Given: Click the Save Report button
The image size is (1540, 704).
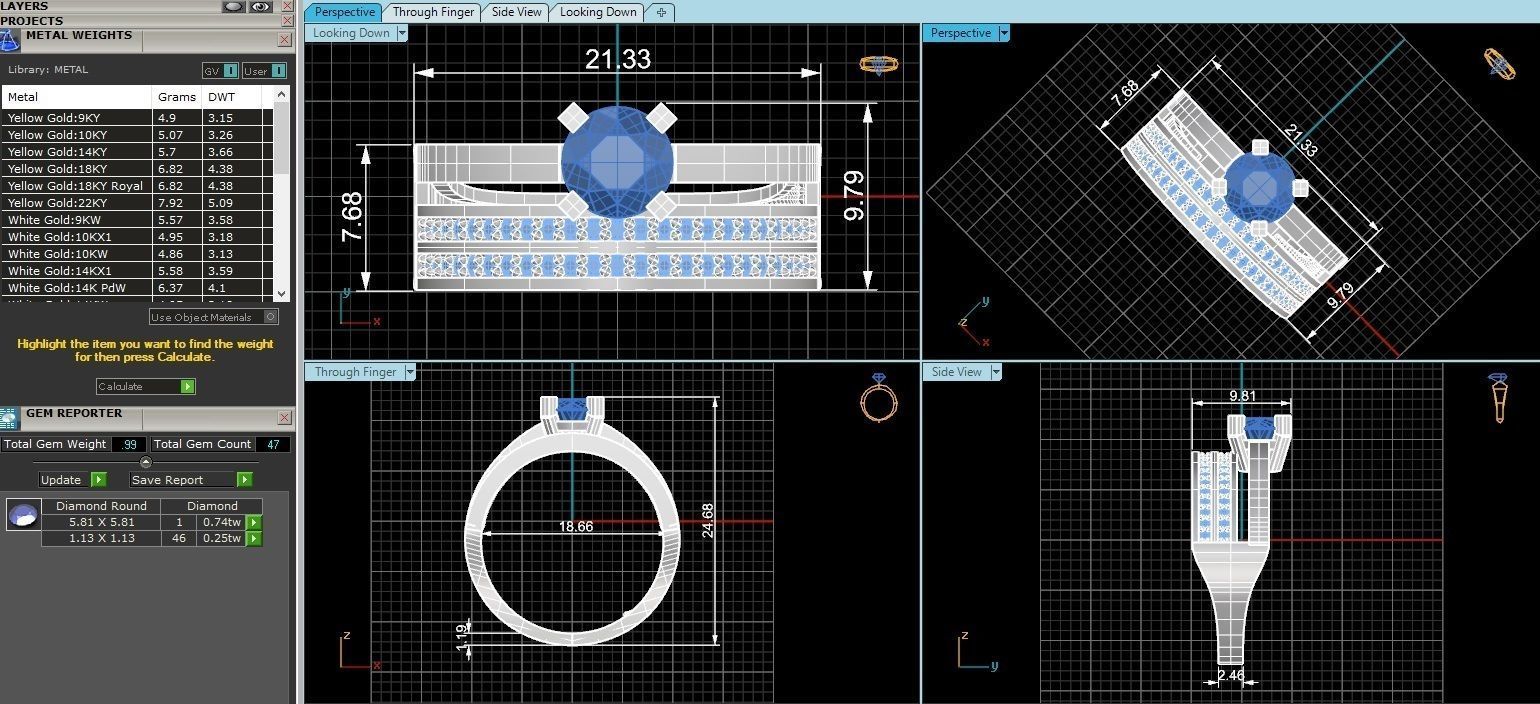Looking at the screenshot, I should [191, 480].
